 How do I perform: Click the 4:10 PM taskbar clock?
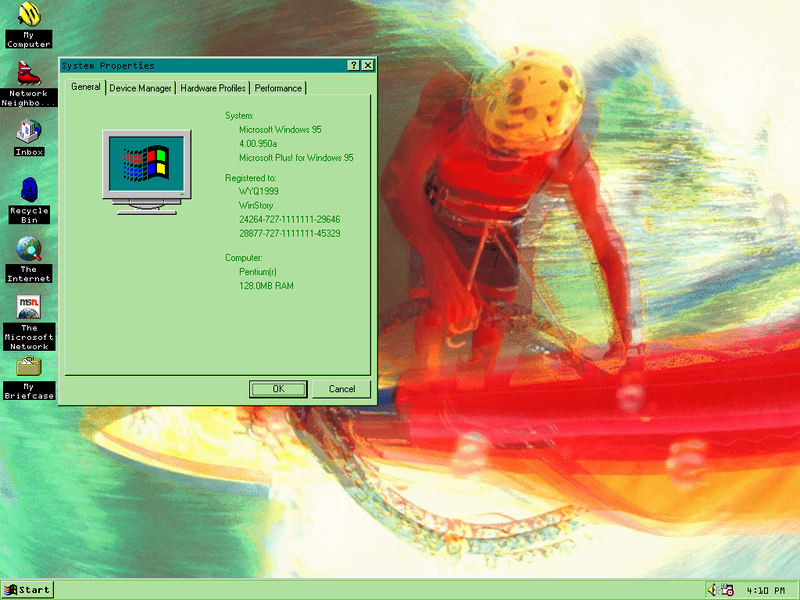click(766, 589)
